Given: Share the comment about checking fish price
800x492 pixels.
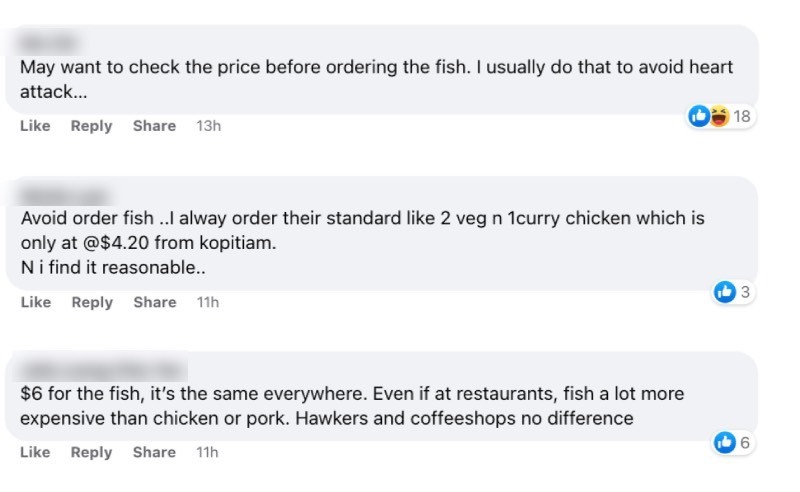Looking at the screenshot, I should [154, 126].
